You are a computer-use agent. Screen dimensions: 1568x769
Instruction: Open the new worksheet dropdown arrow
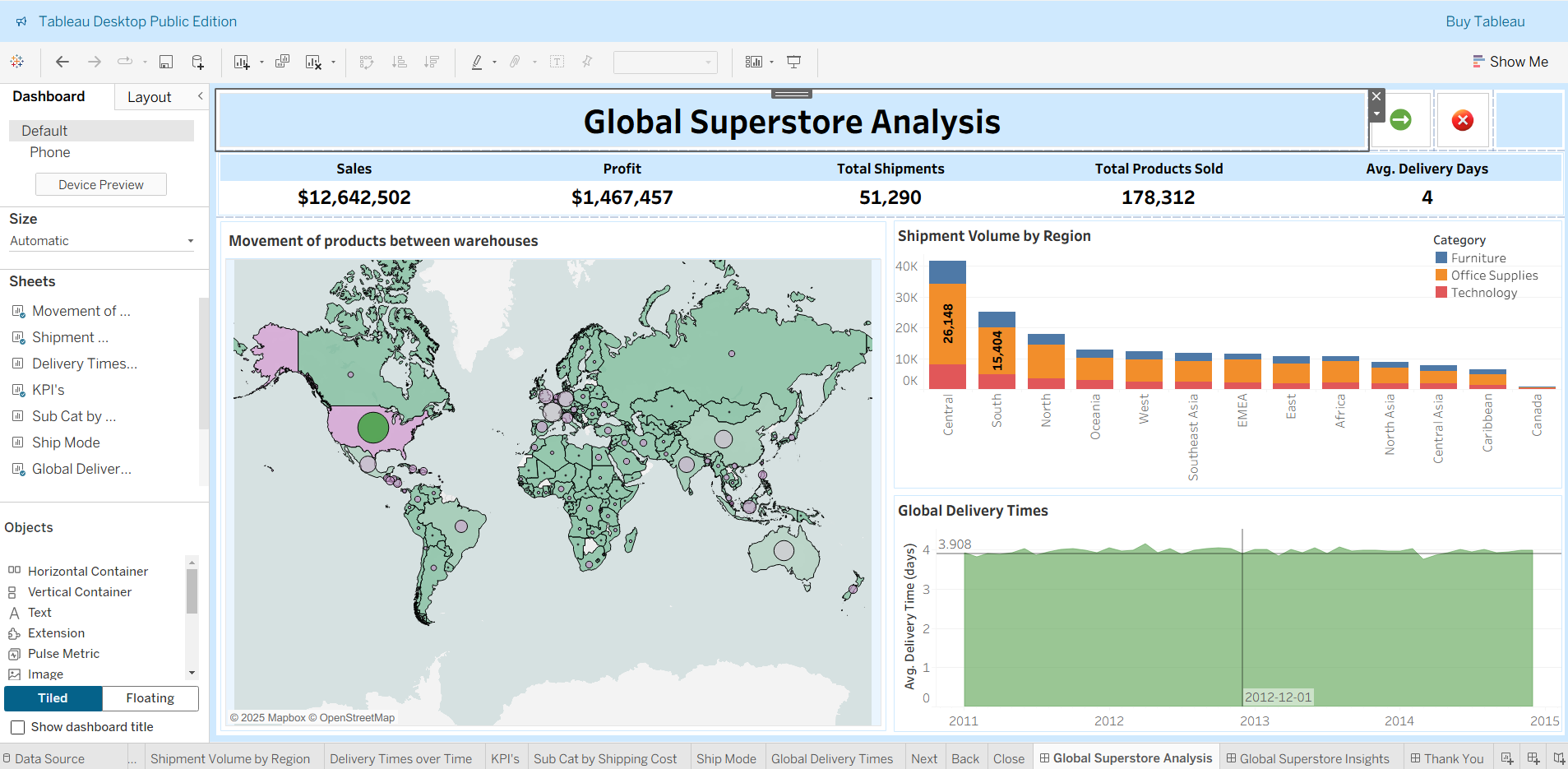point(261,62)
